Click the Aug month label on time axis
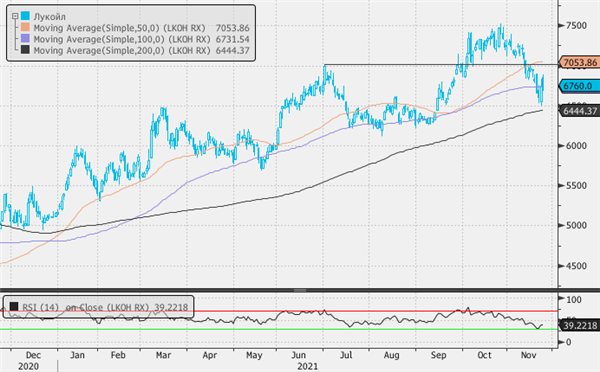The height and width of the screenshot is (372, 600). coord(391,356)
